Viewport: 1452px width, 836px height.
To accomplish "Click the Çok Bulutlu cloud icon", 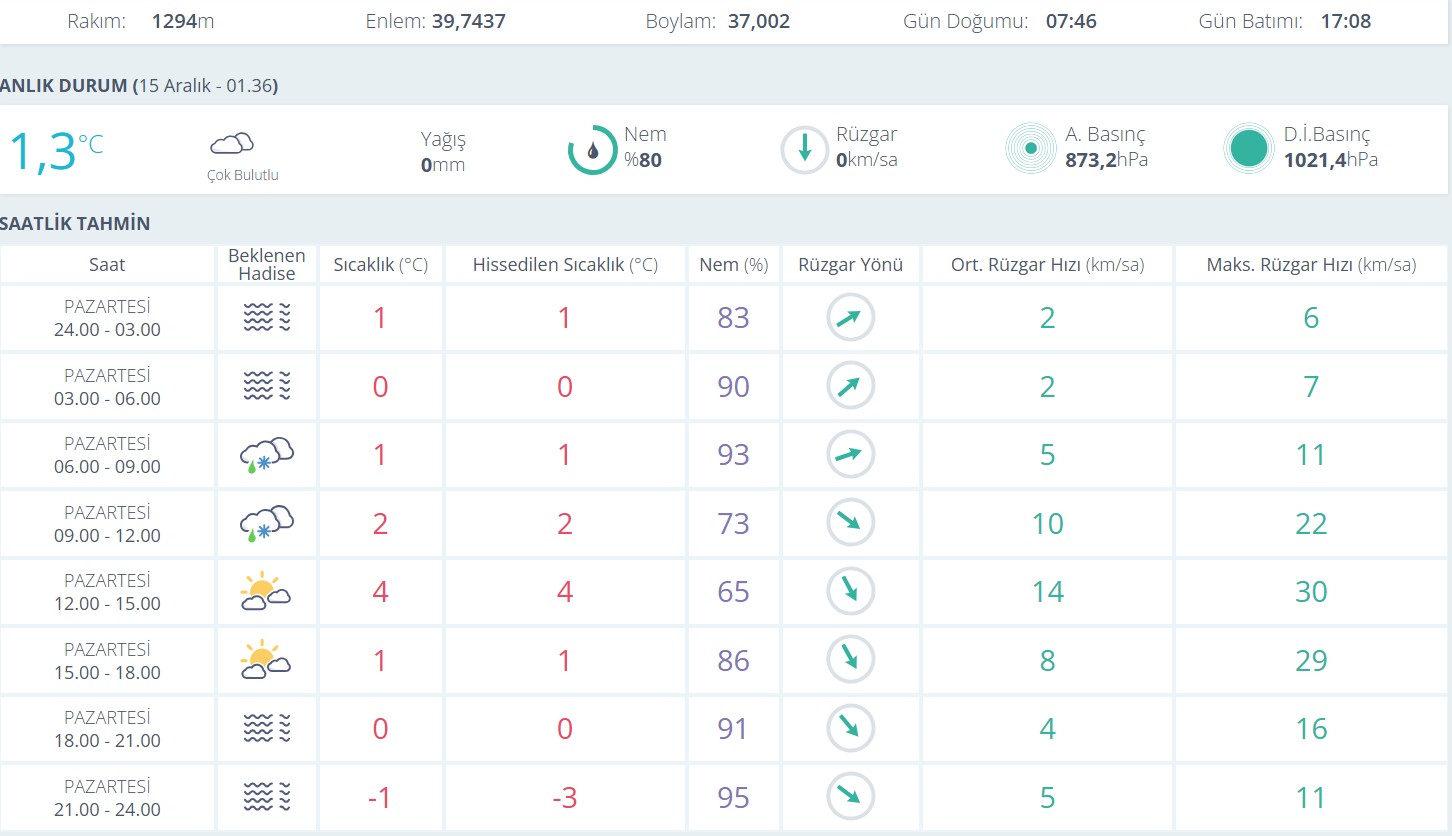I will pos(231,144).
